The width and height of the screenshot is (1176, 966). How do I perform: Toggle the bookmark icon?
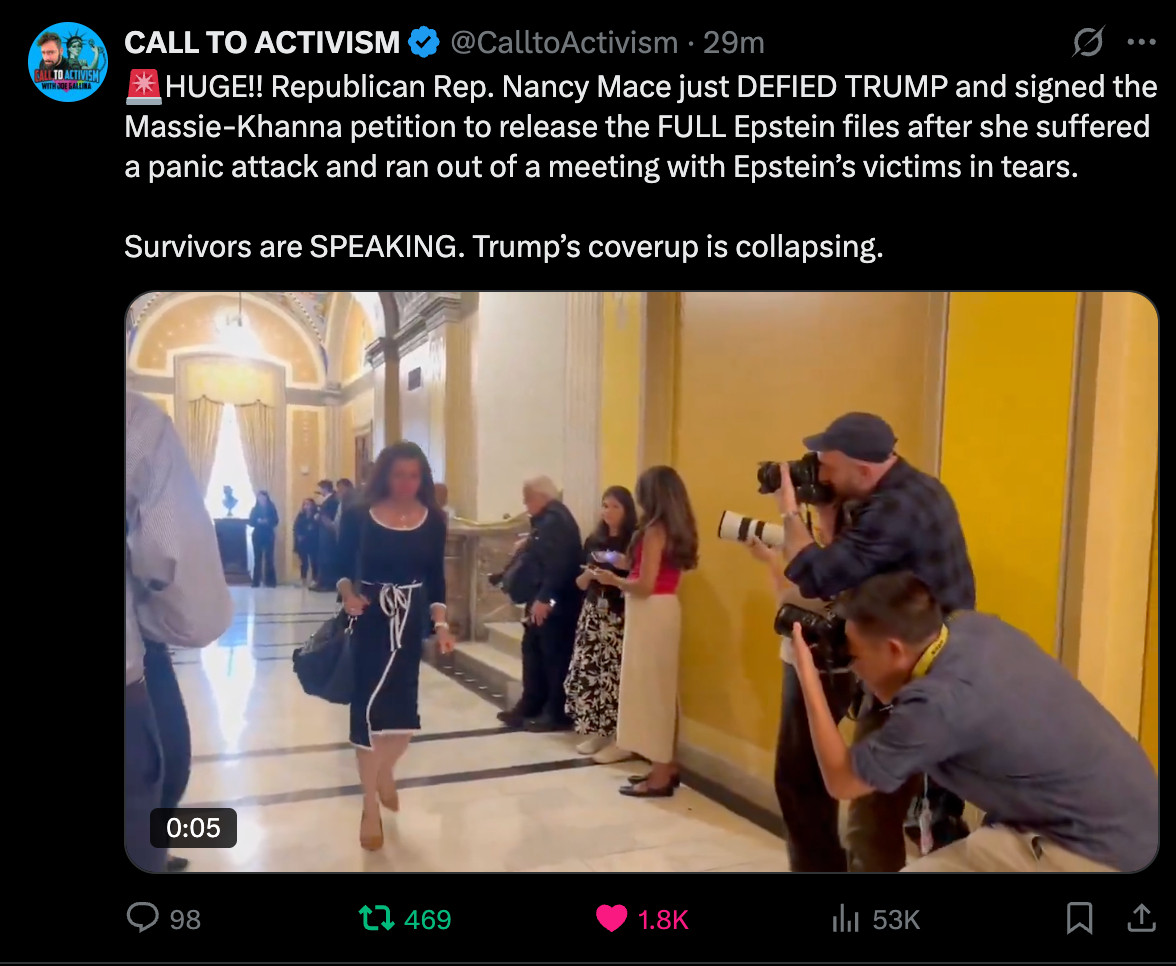(1079, 918)
